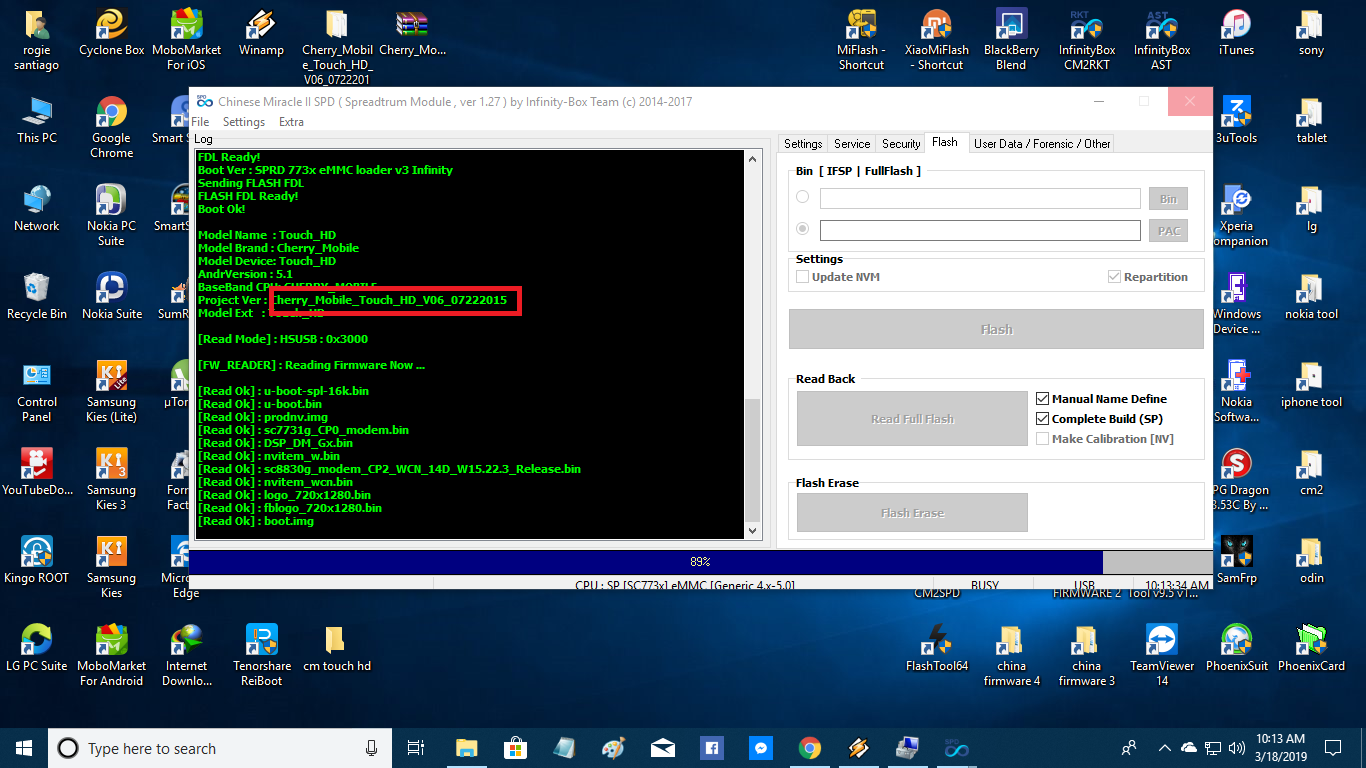
Task: Select the Flash tab
Action: [x=945, y=143]
